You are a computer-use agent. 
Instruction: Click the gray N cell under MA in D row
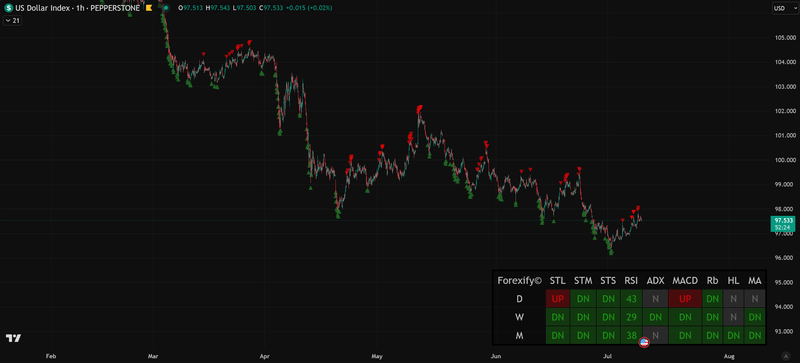click(x=755, y=299)
